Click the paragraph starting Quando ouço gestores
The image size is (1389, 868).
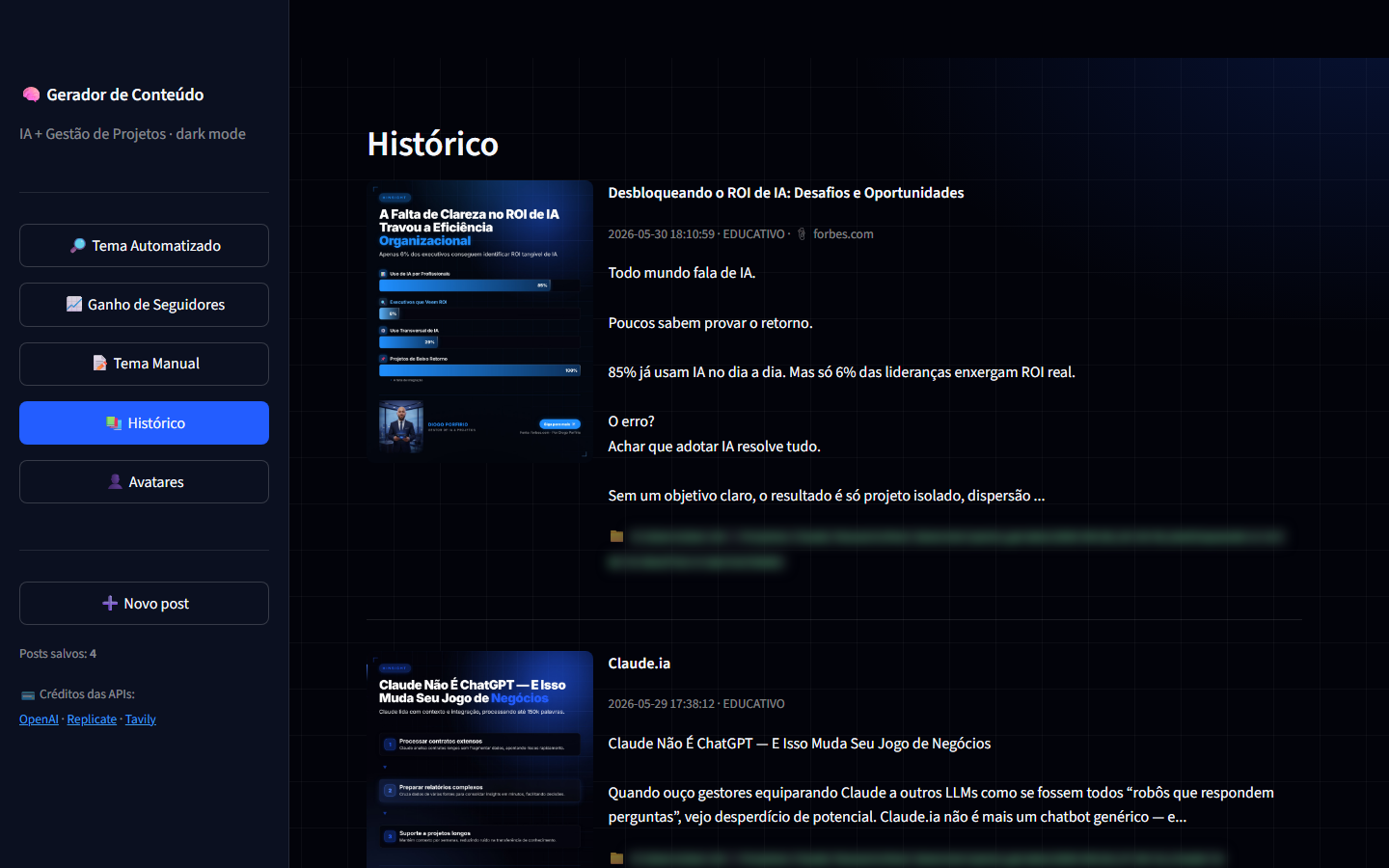click(x=940, y=804)
